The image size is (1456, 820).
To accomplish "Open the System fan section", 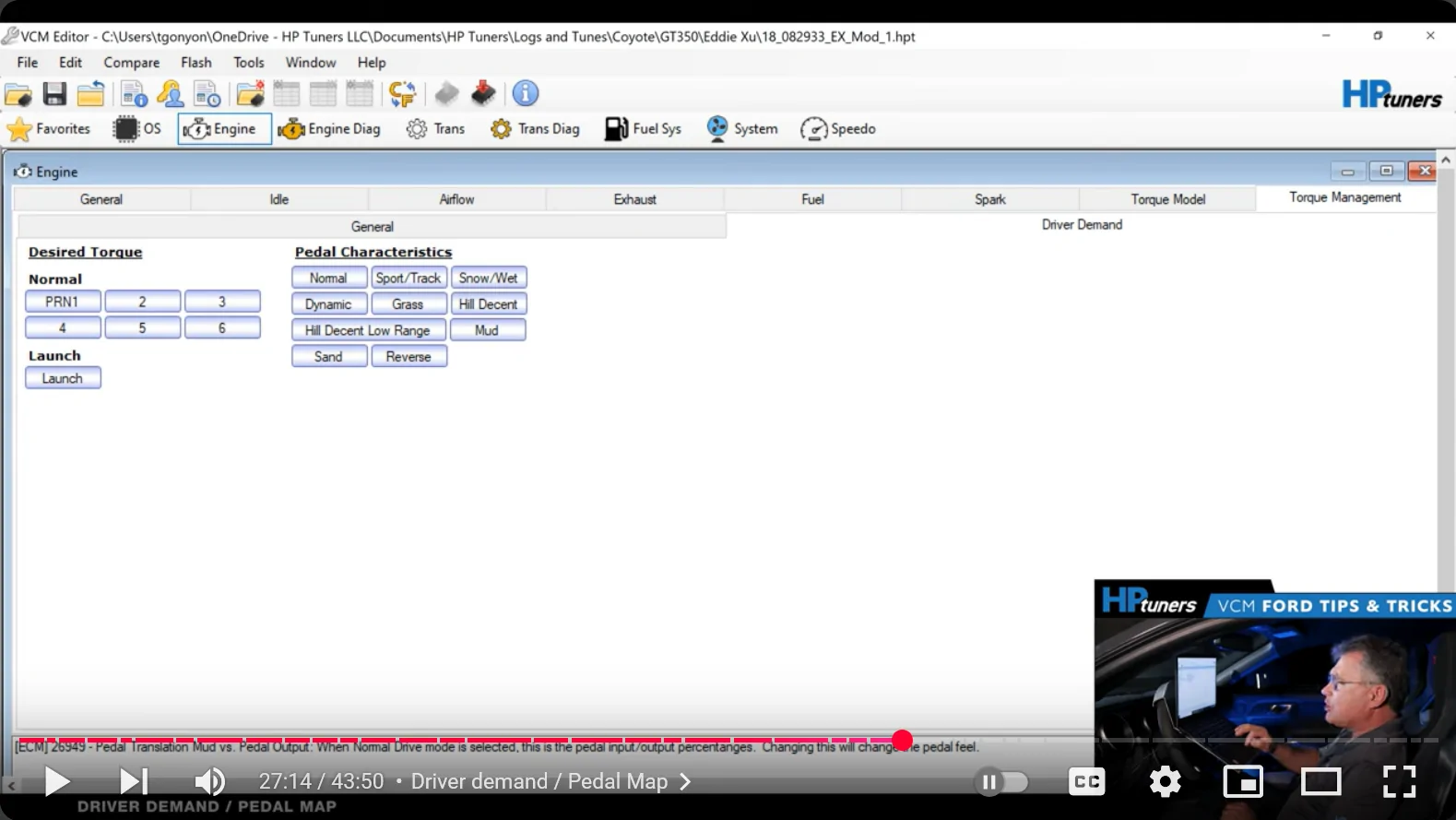I will click(742, 129).
